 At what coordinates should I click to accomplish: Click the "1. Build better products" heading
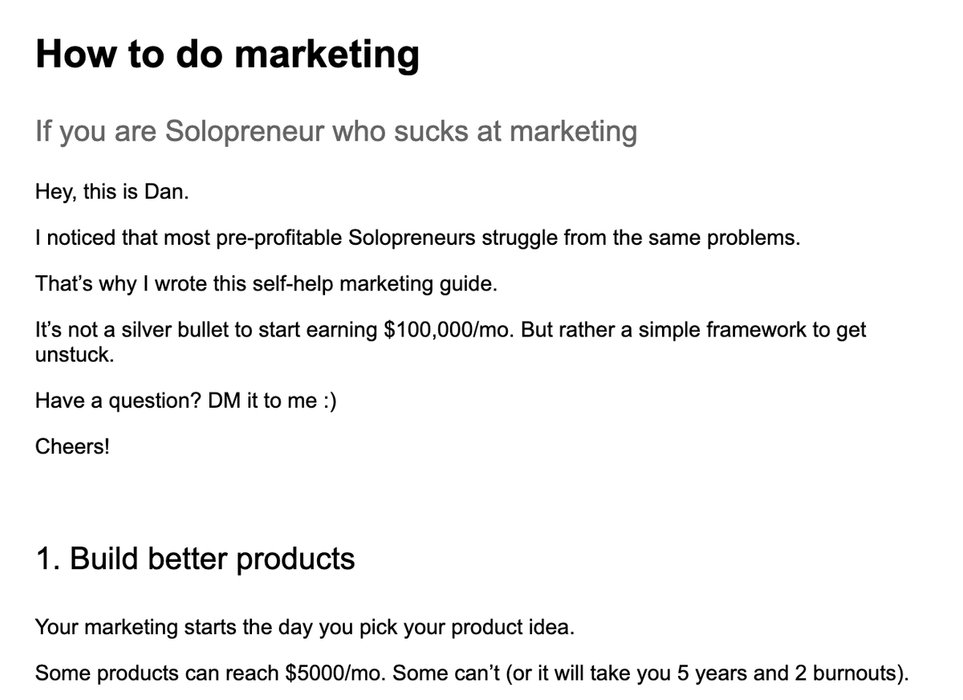(195, 558)
